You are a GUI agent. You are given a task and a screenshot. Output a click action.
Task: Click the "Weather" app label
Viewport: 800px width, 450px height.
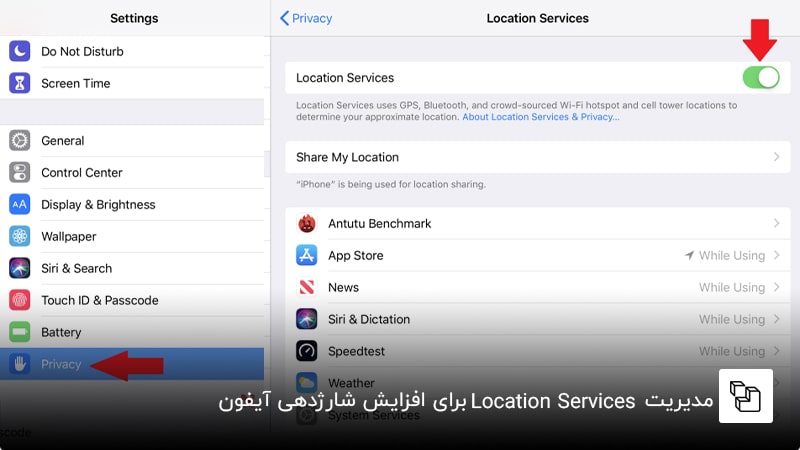351,383
